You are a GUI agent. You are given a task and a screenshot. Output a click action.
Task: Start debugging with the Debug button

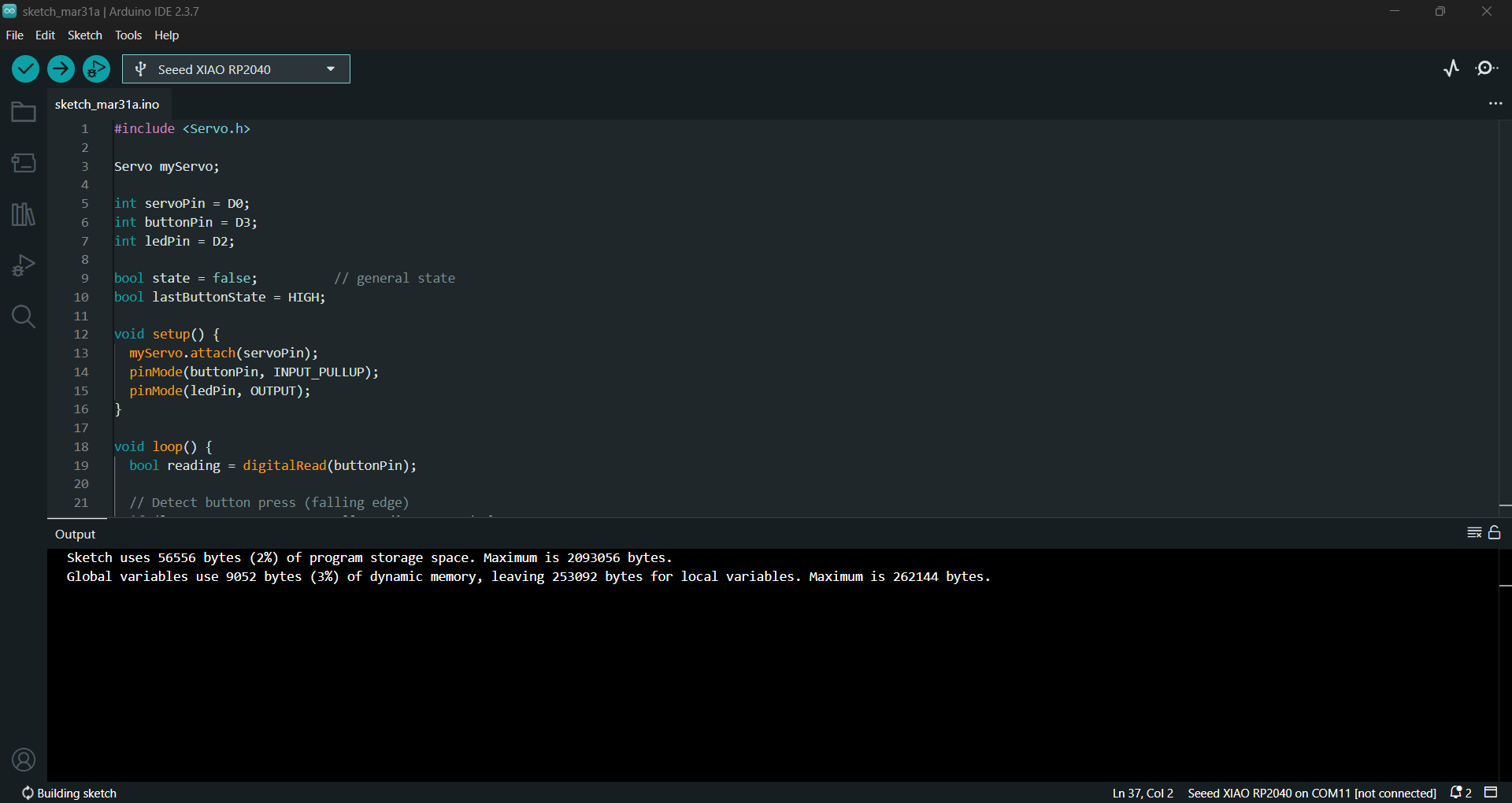pos(96,69)
